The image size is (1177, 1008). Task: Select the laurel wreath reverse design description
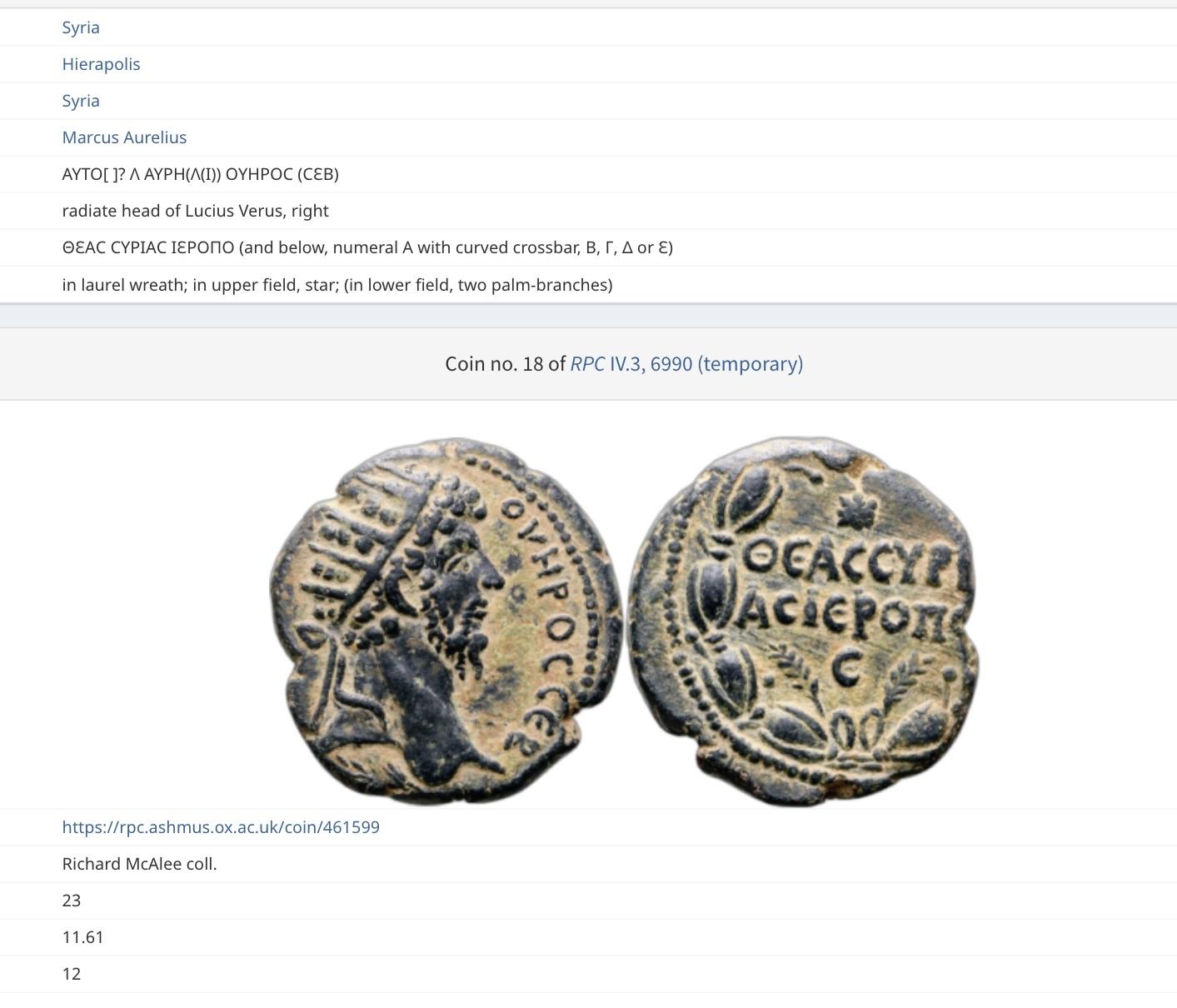pos(337,285)
